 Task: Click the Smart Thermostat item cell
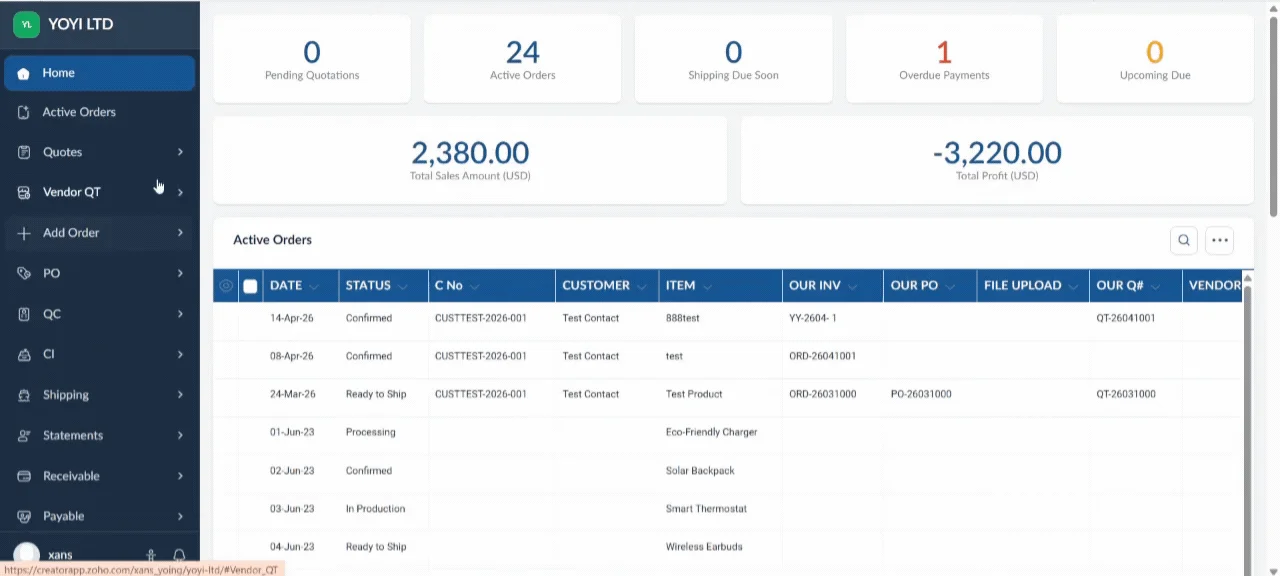coord(706,509)
